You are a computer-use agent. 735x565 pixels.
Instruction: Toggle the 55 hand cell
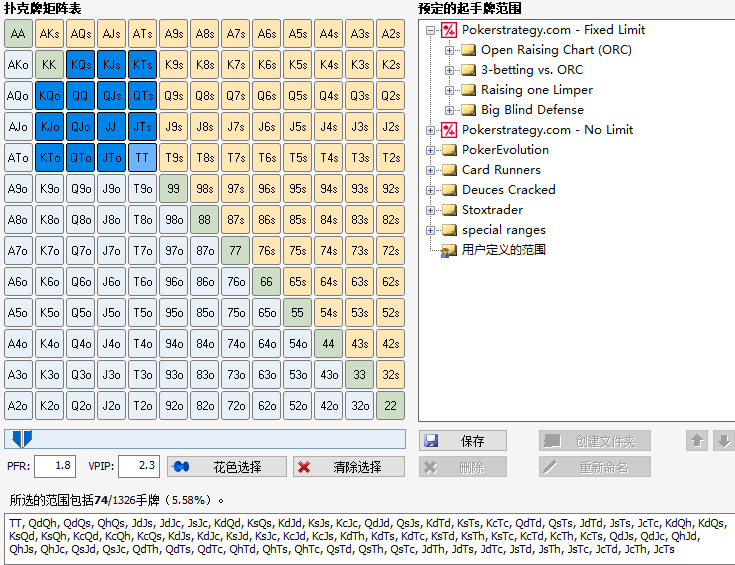[x=298, y=313]
